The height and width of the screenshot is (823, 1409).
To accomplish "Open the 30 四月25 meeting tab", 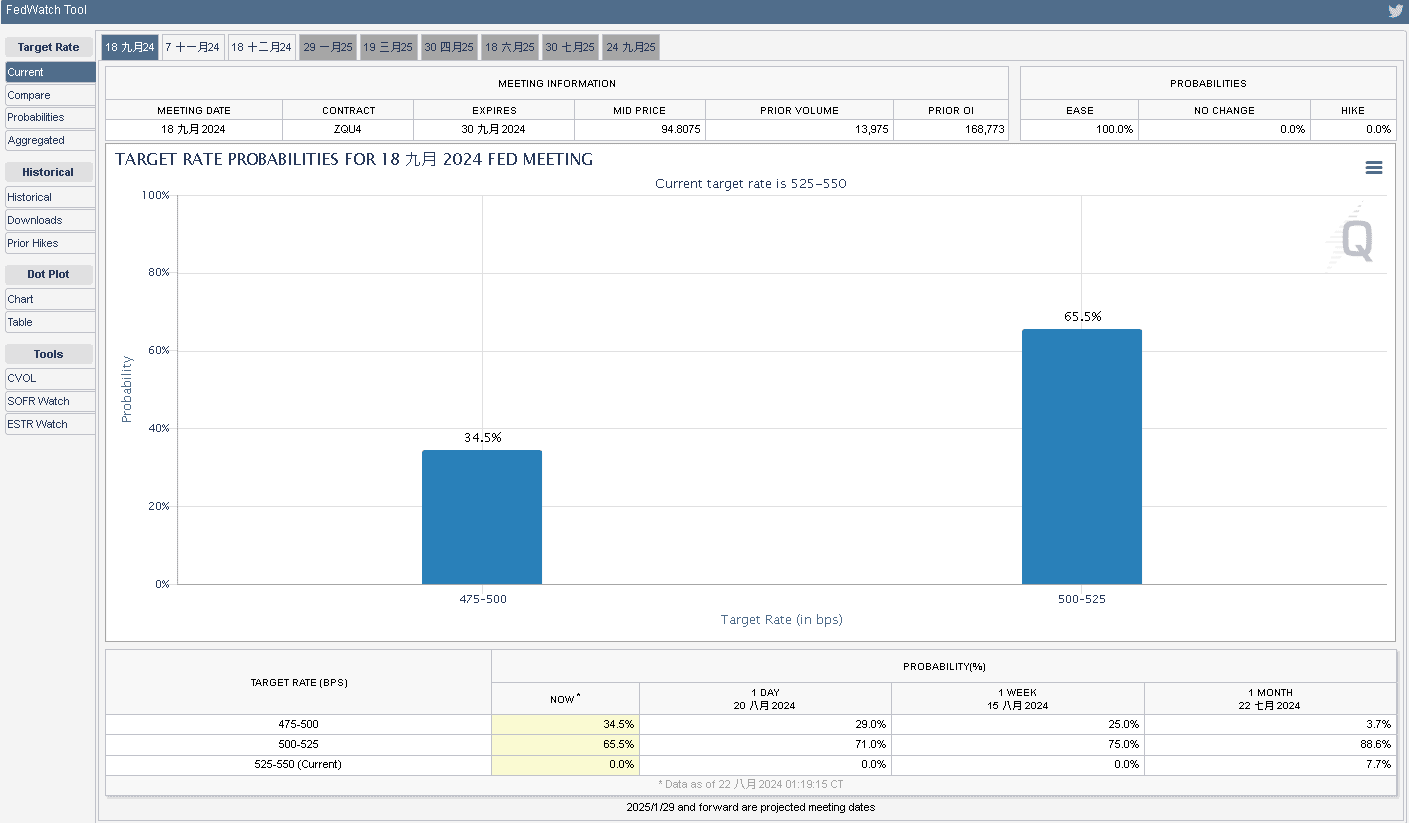I will pyautogui.click(x=449, y=47).
